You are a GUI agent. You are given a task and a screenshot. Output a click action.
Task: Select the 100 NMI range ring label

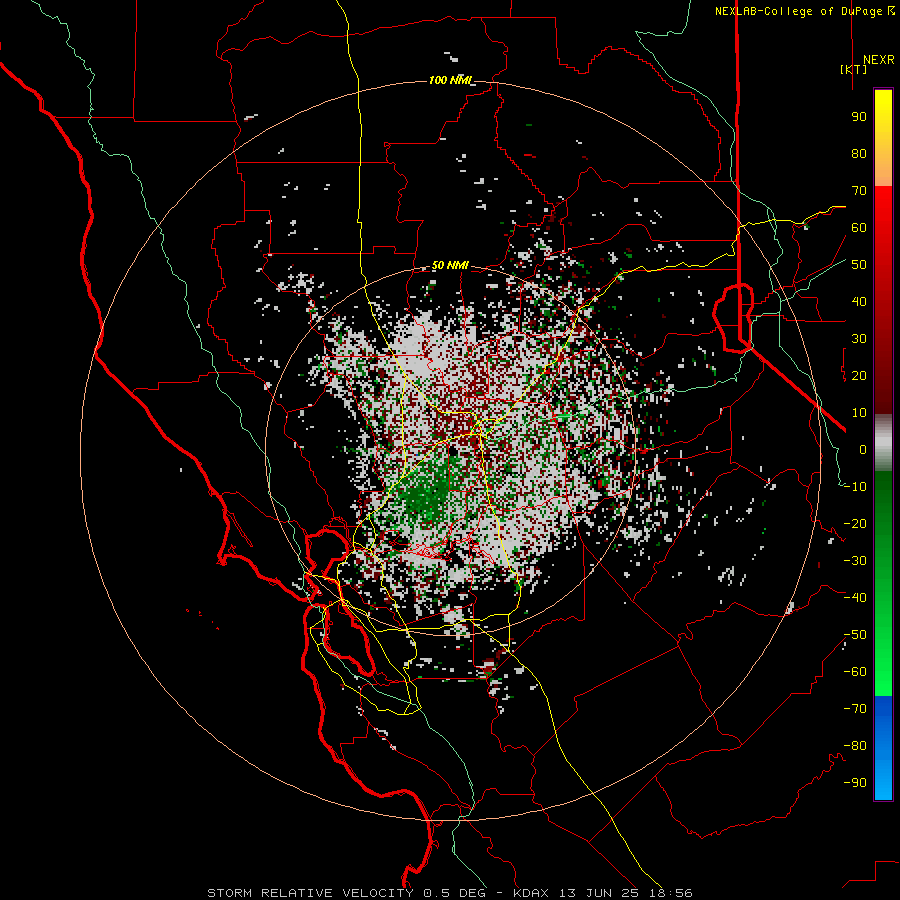point(449,80)
